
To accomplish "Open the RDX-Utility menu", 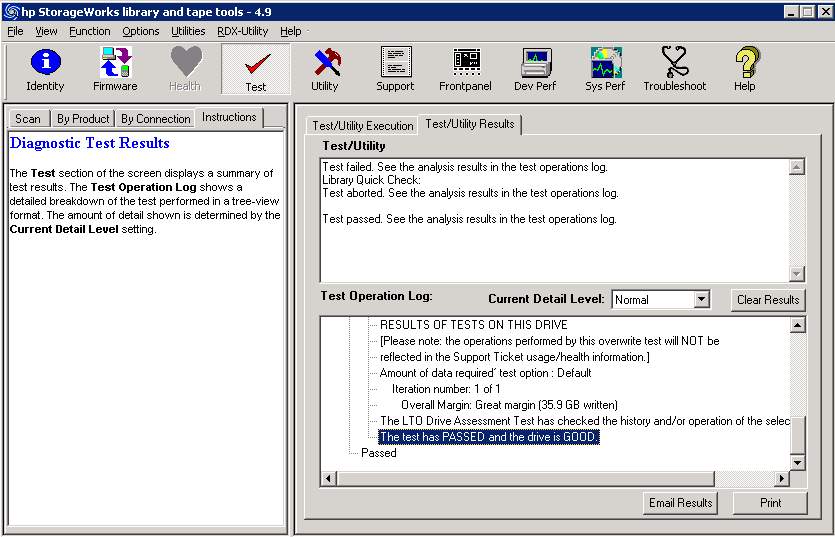I will point(242,31).
